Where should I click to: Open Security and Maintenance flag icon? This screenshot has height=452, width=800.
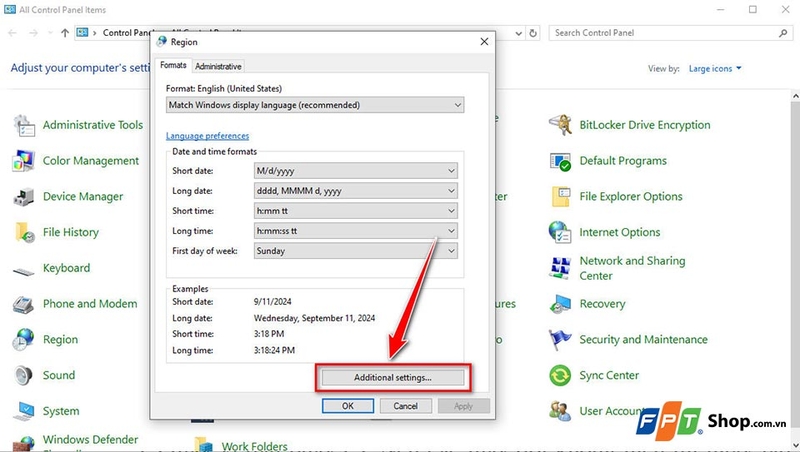tap(560, 340)
